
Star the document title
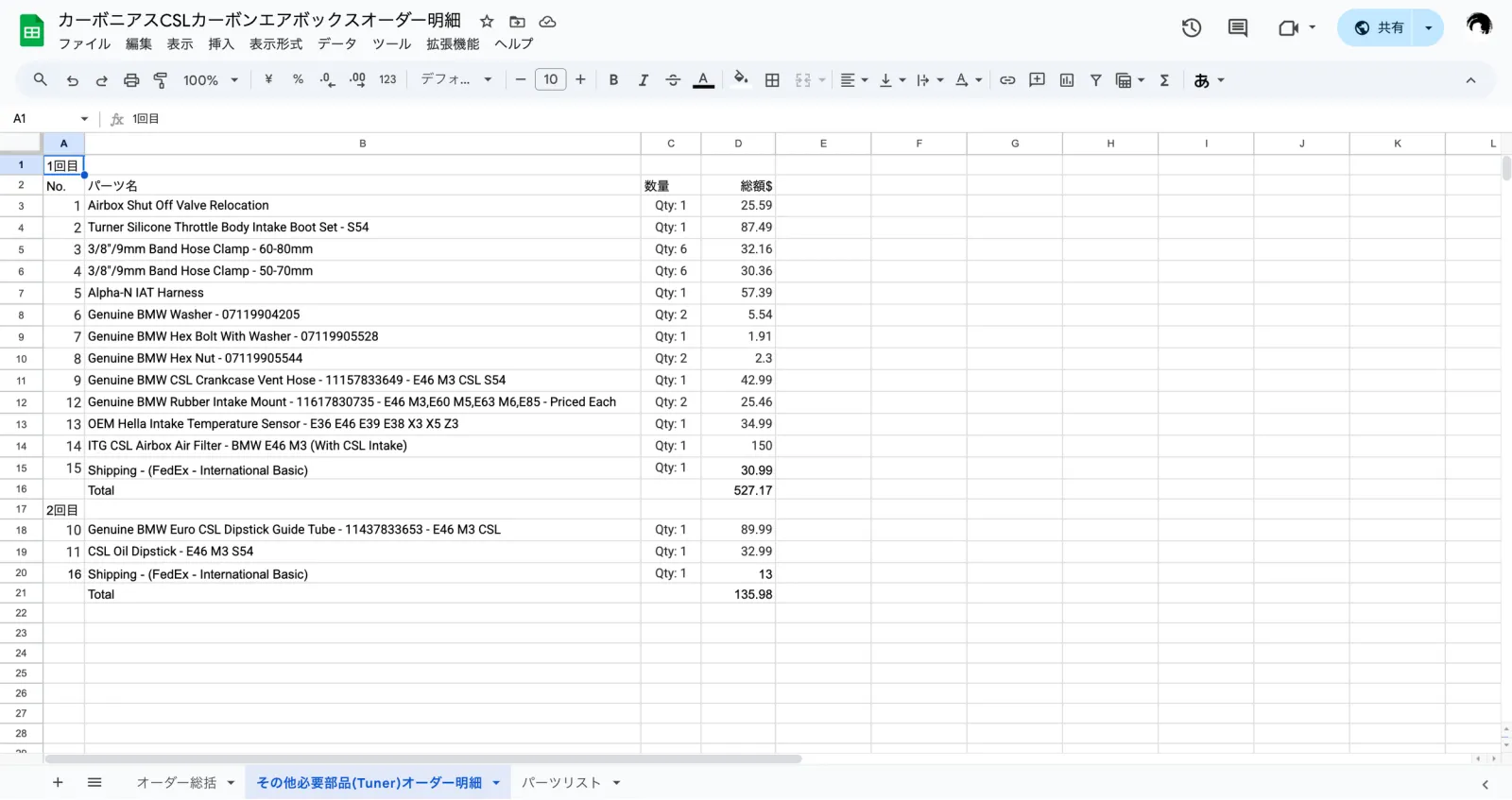click(x=487, y=21)
